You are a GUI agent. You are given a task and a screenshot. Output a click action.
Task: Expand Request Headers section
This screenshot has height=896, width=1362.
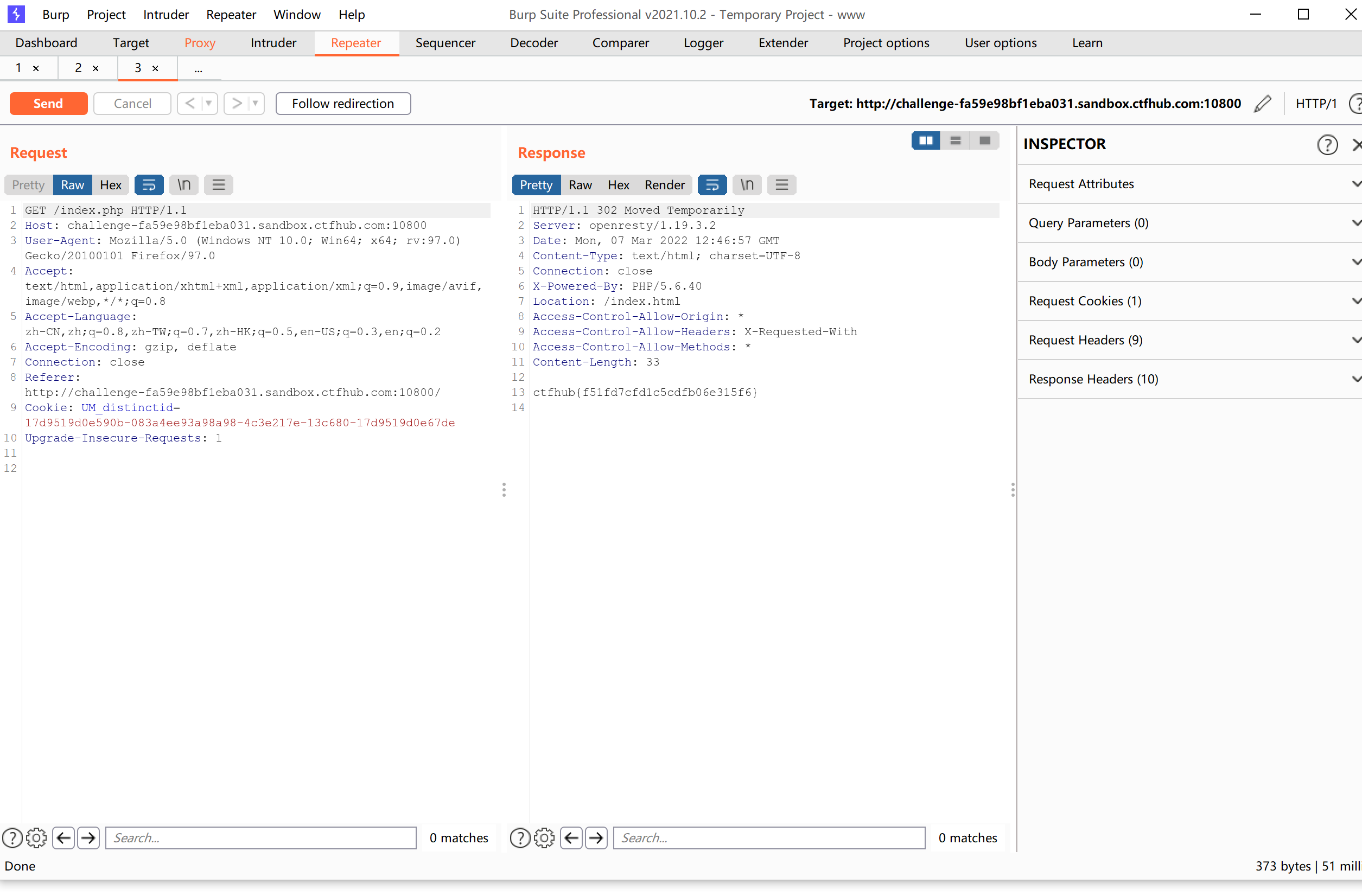click(1190, 341)
